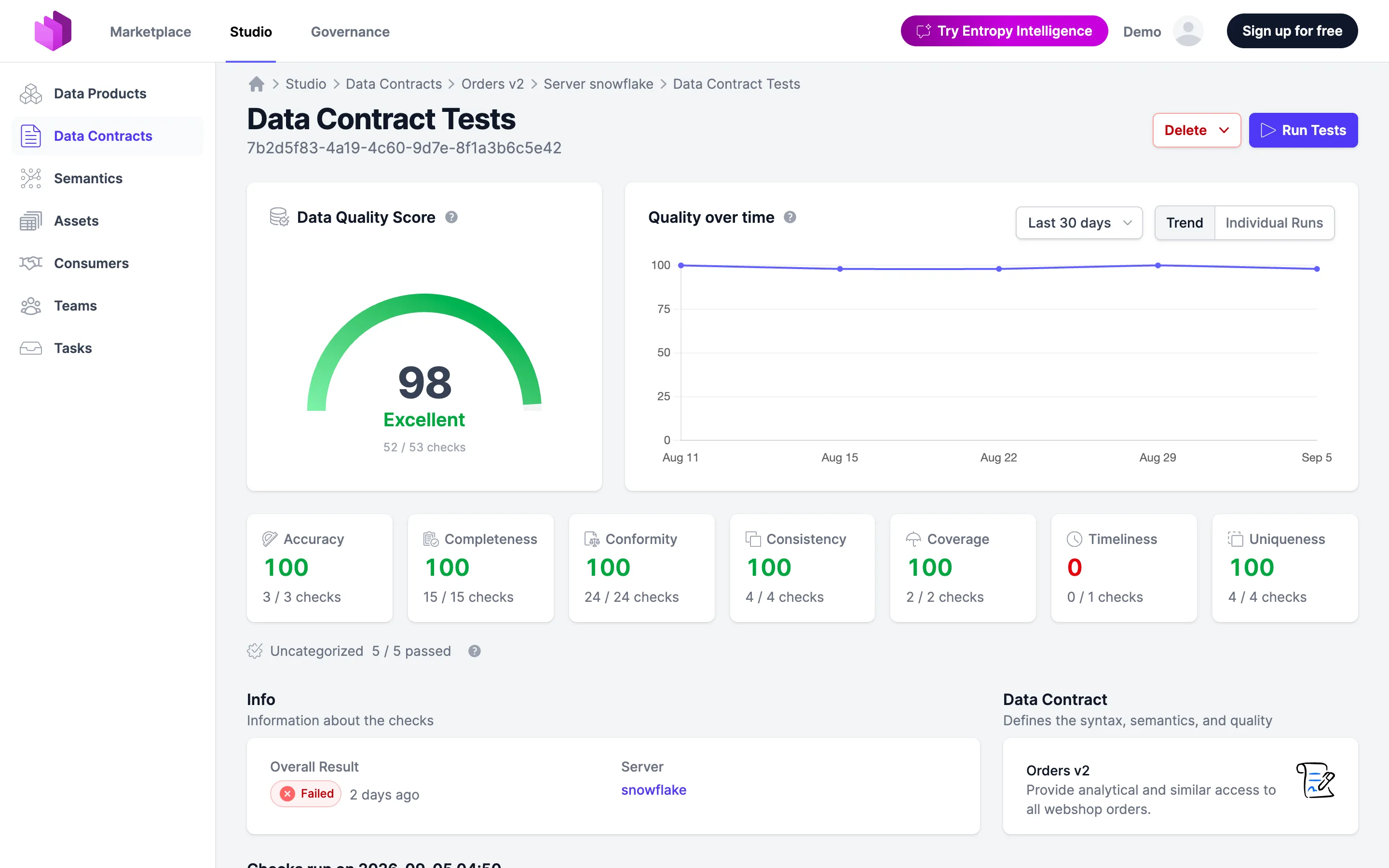Go to Orders v2 breadcrumb link
This screenshot has height=868, width=1389.
(492, 84)
